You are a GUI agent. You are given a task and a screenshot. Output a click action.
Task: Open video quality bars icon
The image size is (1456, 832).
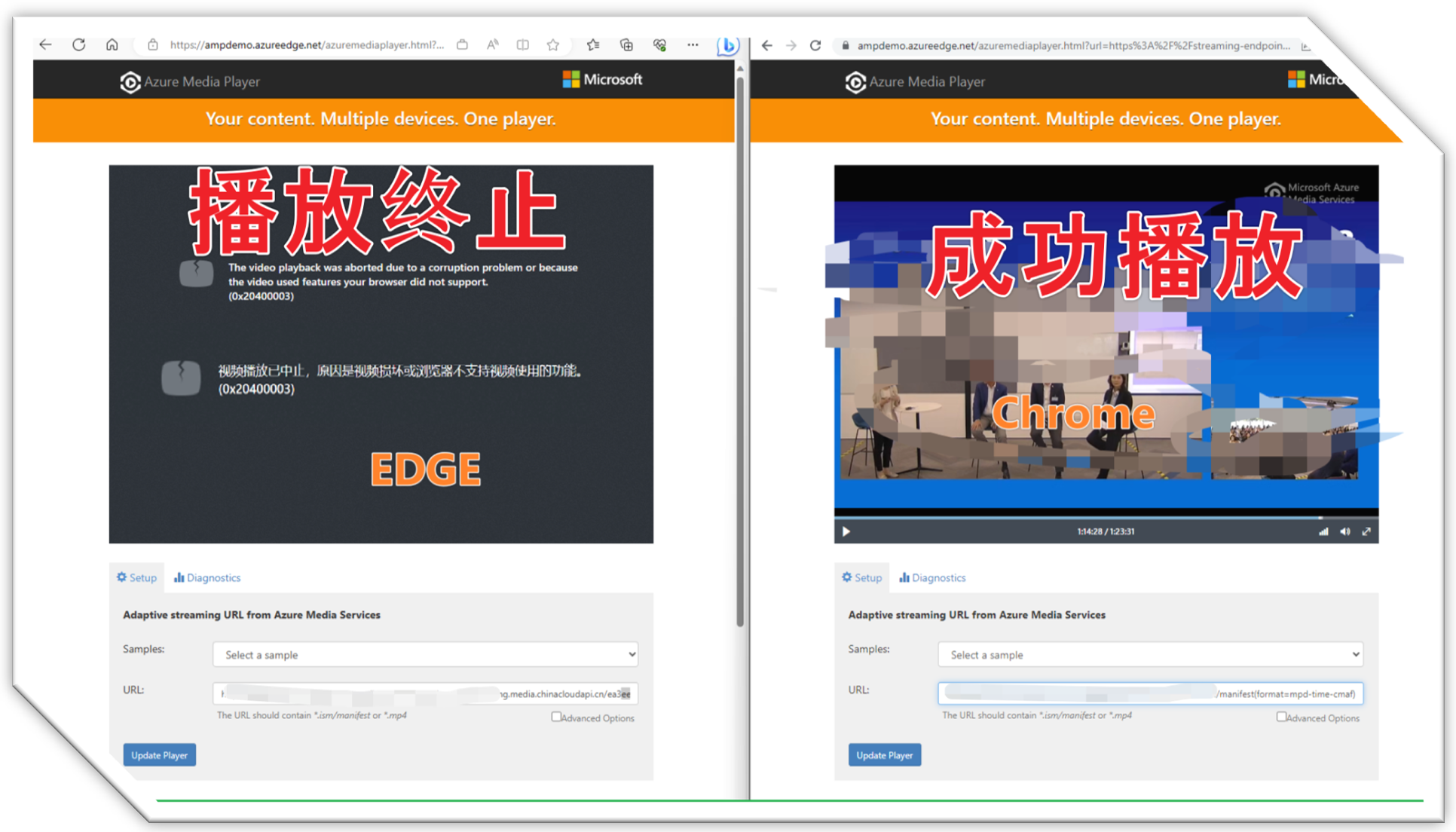click(1323, 531)
